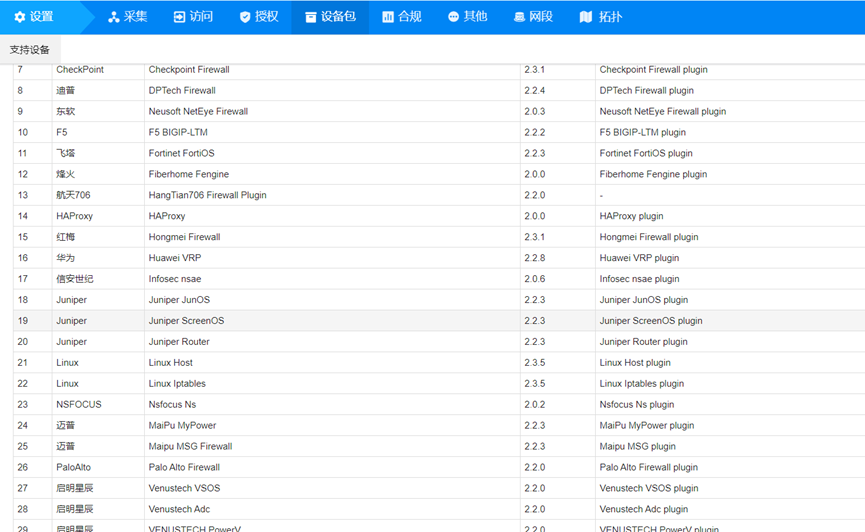Select Venustech Adc device name
865x532 pixels.
tap(179, 510)
